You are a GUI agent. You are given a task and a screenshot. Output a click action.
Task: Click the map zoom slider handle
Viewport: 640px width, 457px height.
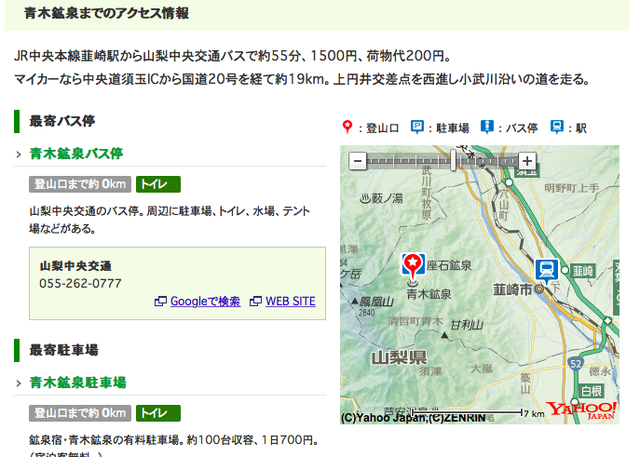453,160
